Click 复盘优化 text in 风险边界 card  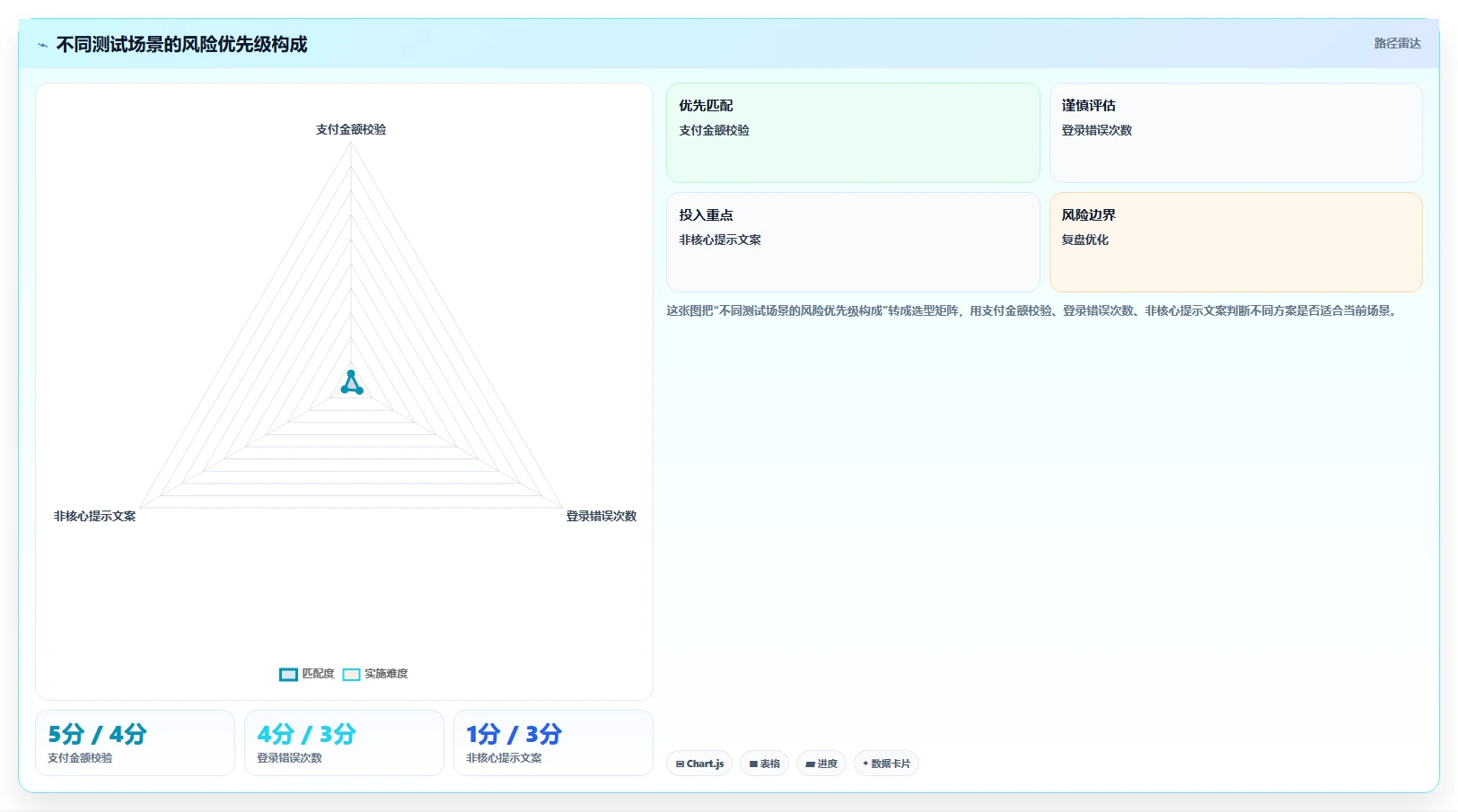pyautogui.click(x=1085, y=240)
